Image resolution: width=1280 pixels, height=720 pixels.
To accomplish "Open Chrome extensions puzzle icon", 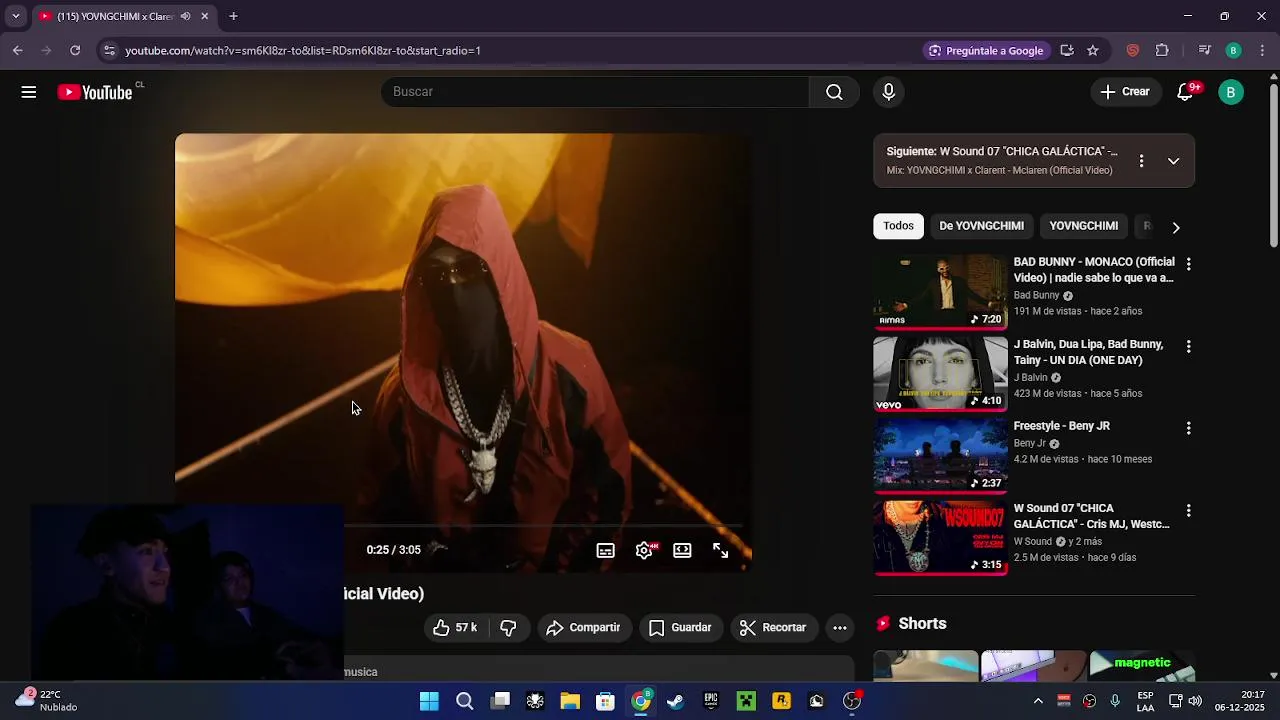I will (x=1162, y=50).
